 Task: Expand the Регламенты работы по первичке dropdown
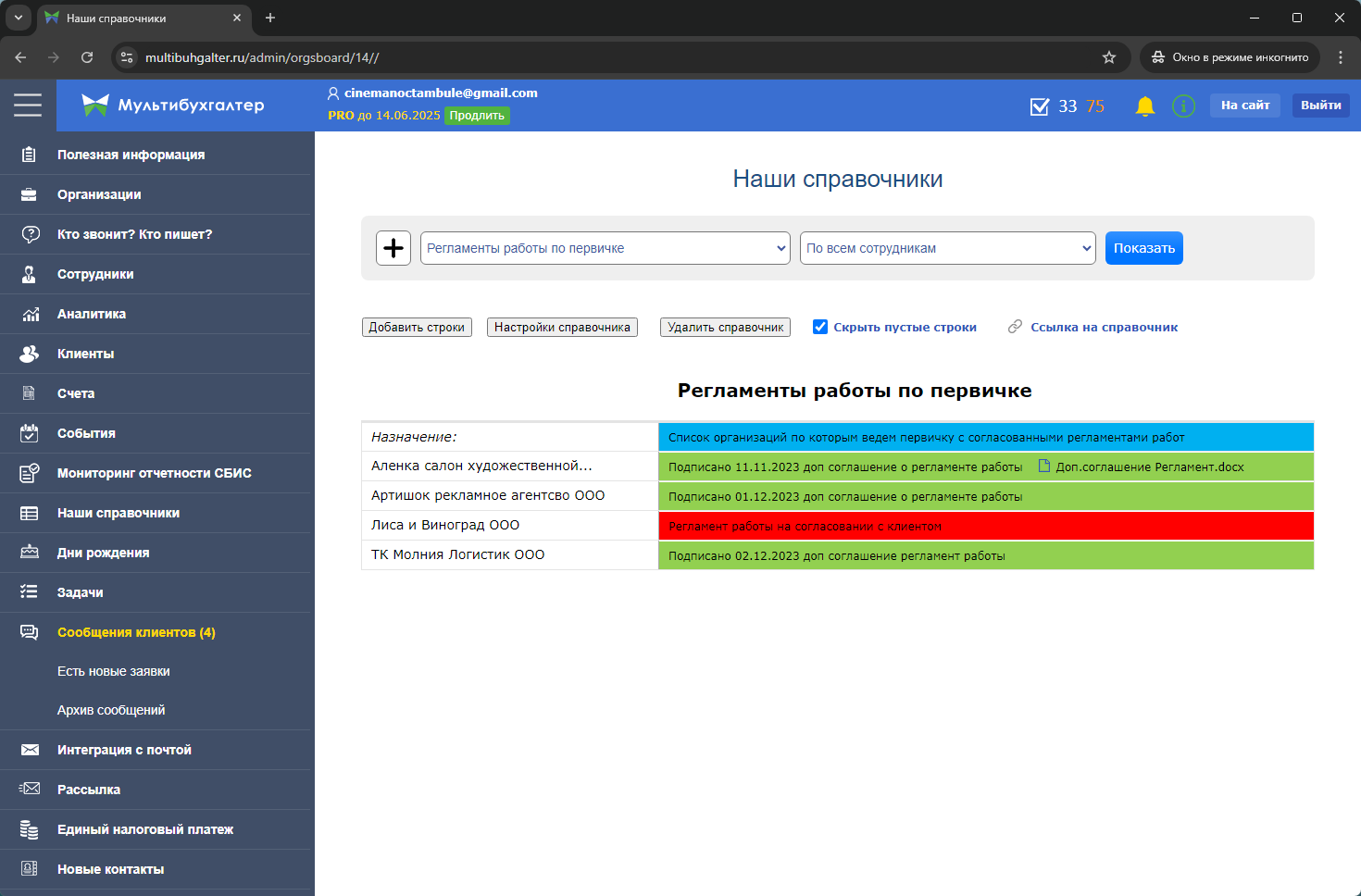tap(605, 248)
